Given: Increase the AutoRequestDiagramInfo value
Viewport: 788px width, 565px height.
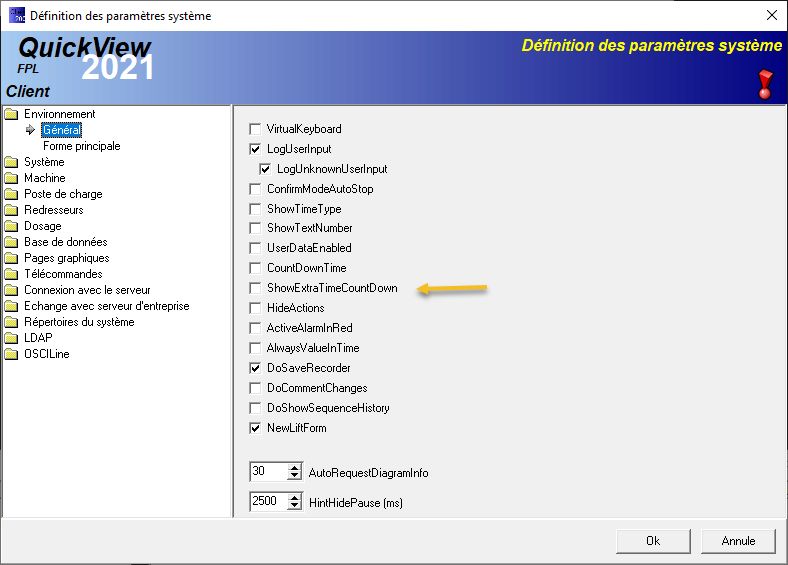Looking at the screenshot, I should click(x=294, y=468).
